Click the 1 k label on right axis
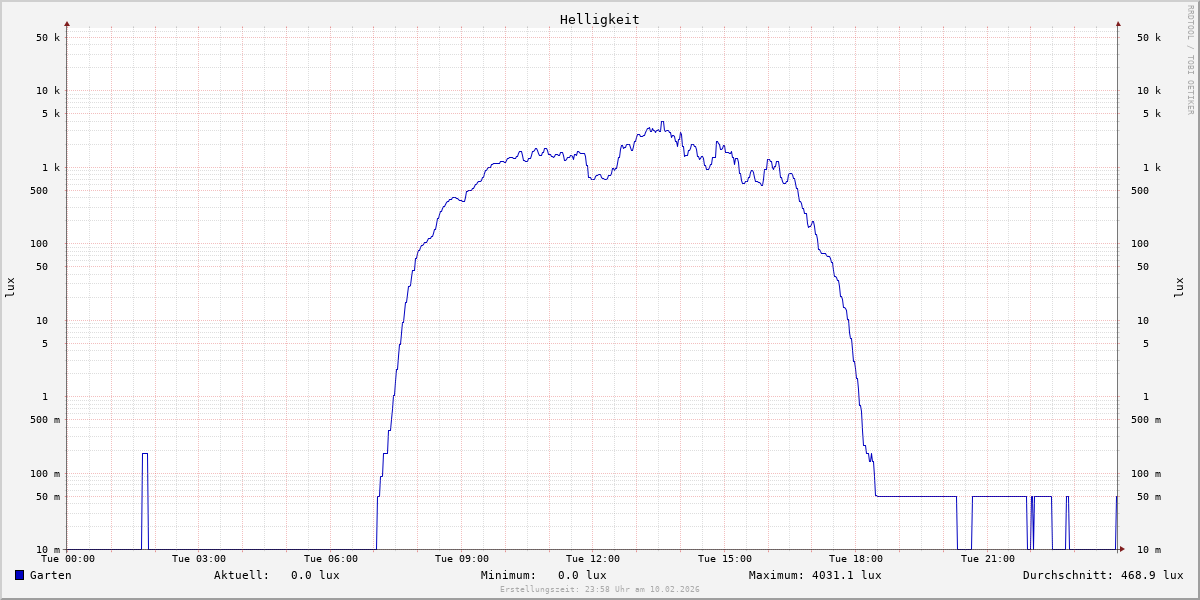This screenshot has width=1200, height=600. tap(1152, 168)
